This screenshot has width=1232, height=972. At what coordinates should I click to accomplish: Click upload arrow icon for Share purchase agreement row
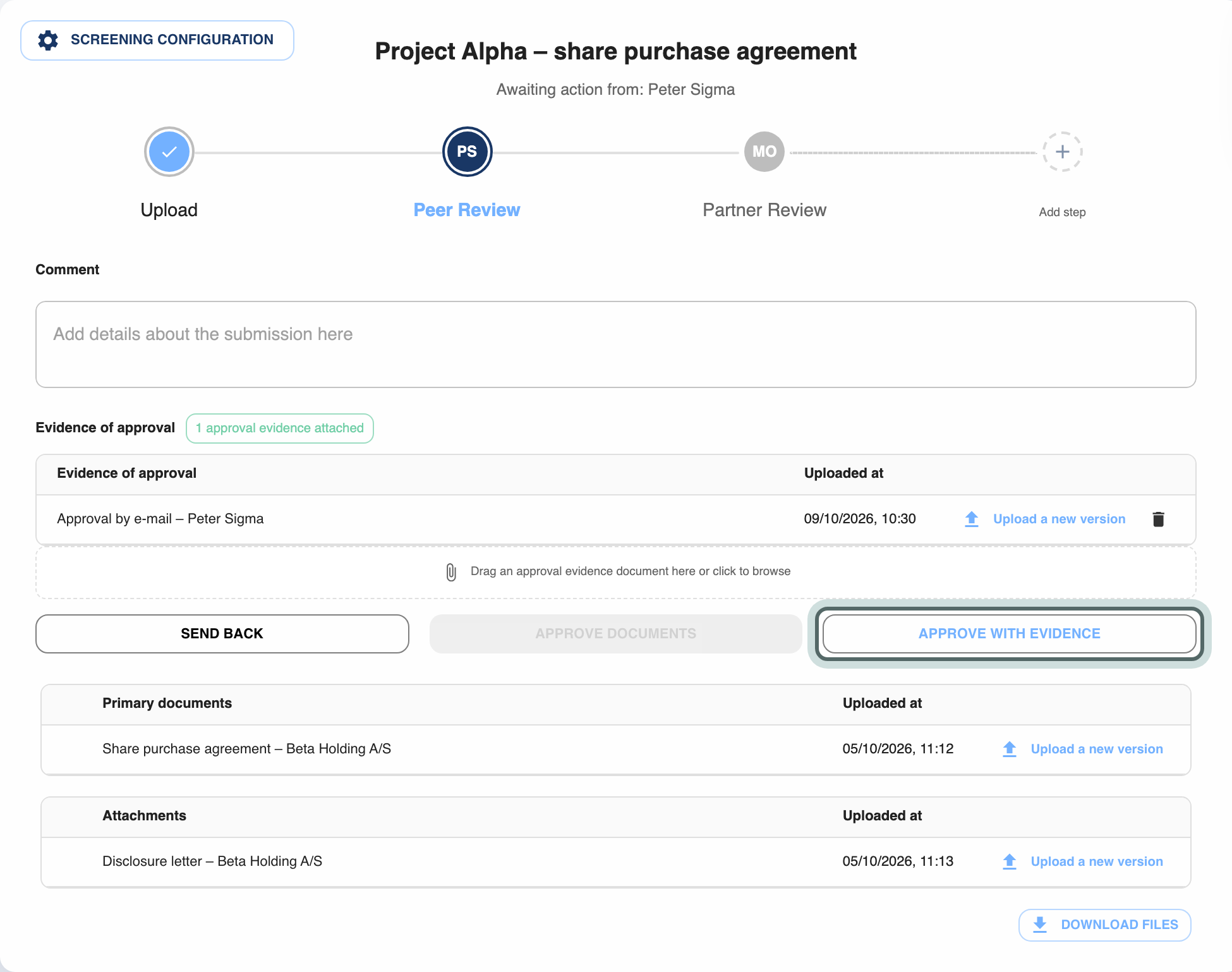(1010, 749)
